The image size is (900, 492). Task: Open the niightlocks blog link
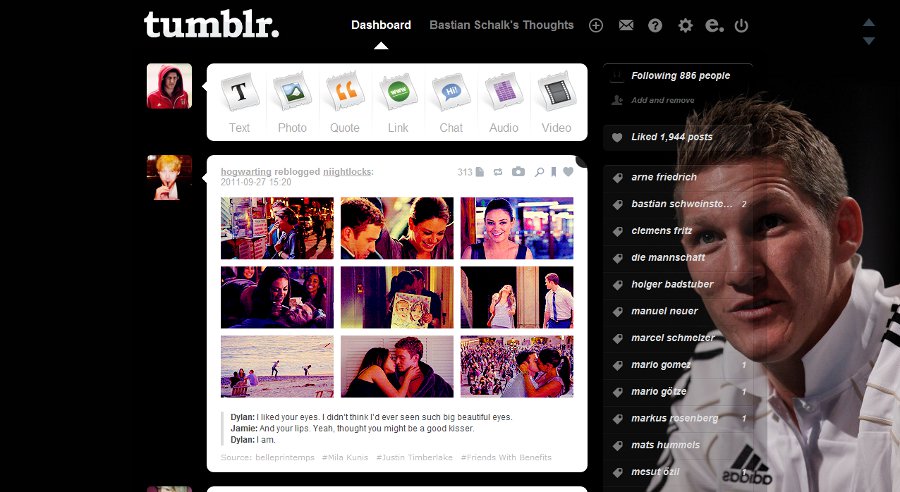pyautogui.click(x=347, y=172)
